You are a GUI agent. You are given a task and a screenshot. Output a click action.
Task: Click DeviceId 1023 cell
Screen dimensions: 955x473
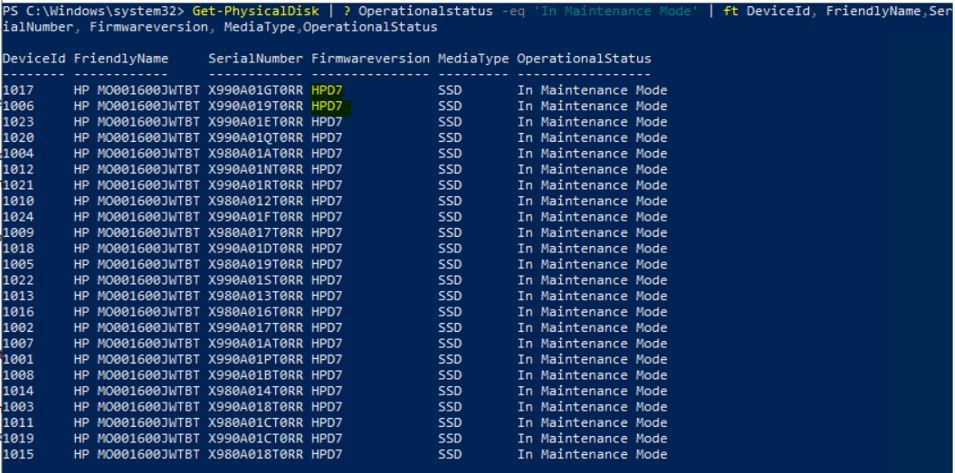(x=18, y=122)
